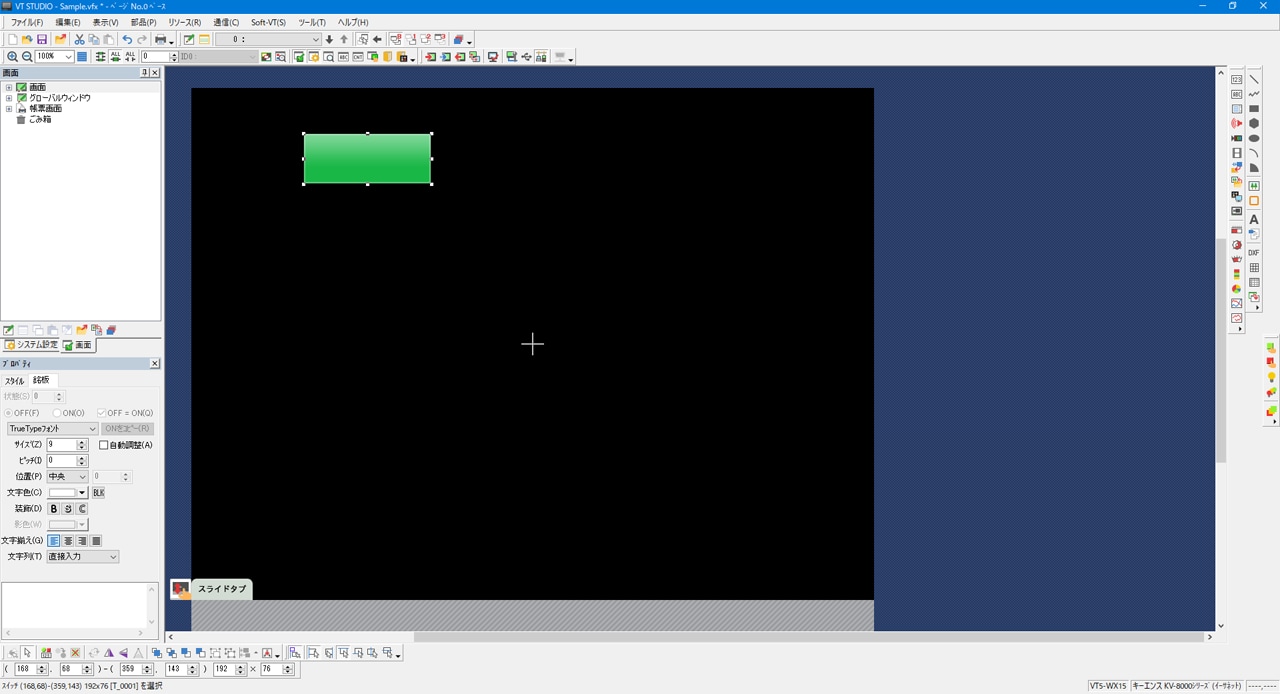Switch to the スタイル tab
Viewport: 1280px width, 694px height.
pyautogui.click(x=14, y=381)
